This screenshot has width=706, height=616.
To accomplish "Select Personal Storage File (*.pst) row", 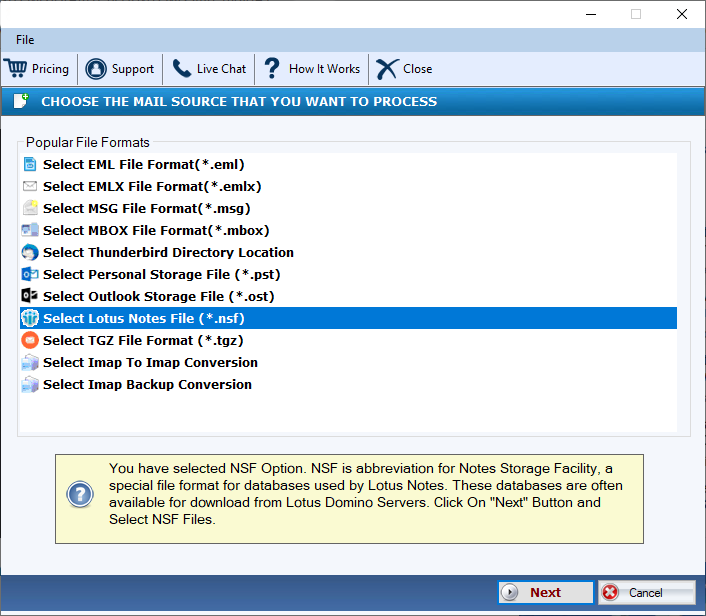I will pyautogui.click(x=348, y=274).
